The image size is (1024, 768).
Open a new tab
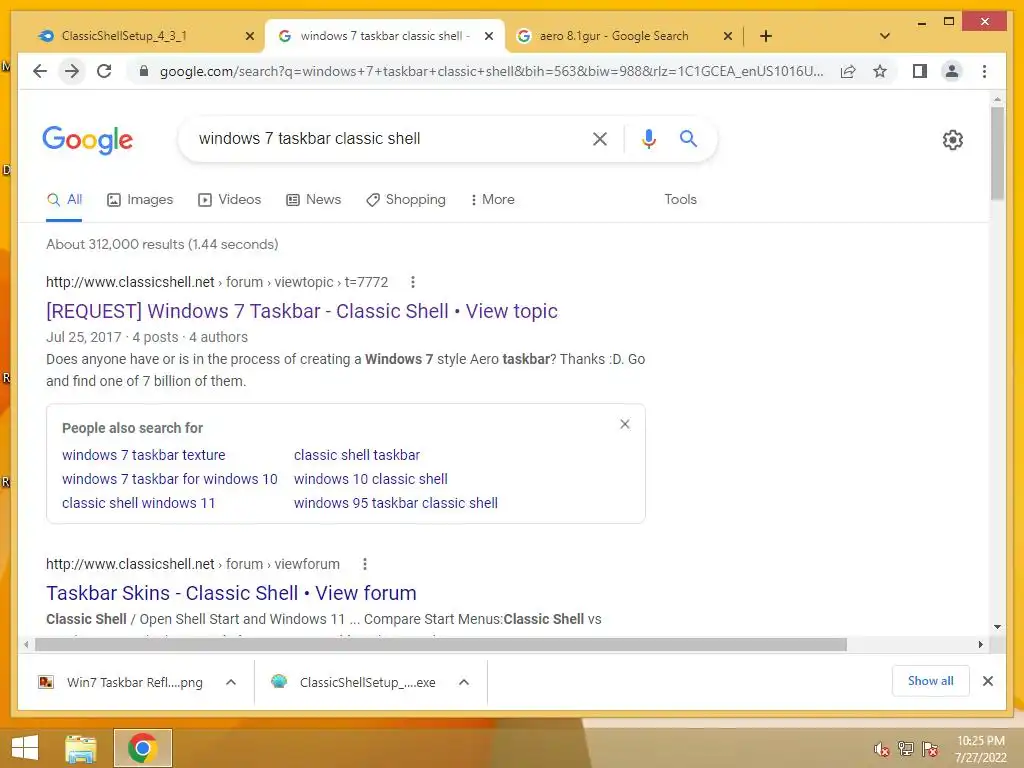tap(766, 36)
